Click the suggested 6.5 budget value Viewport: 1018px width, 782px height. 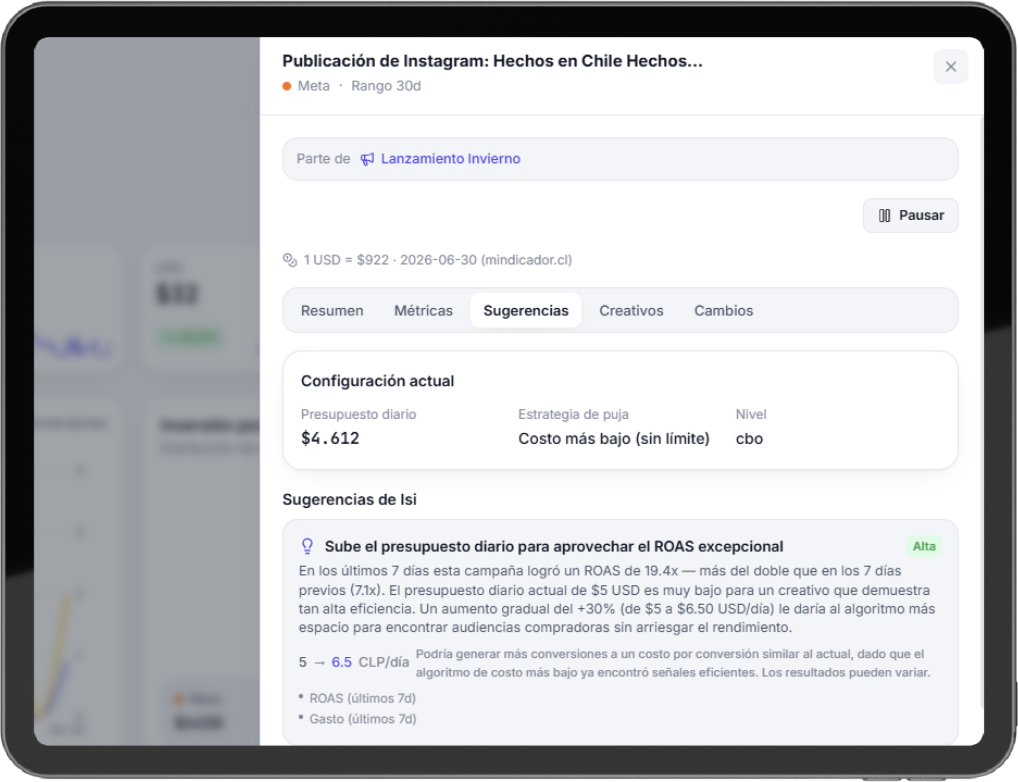[341, 662]
